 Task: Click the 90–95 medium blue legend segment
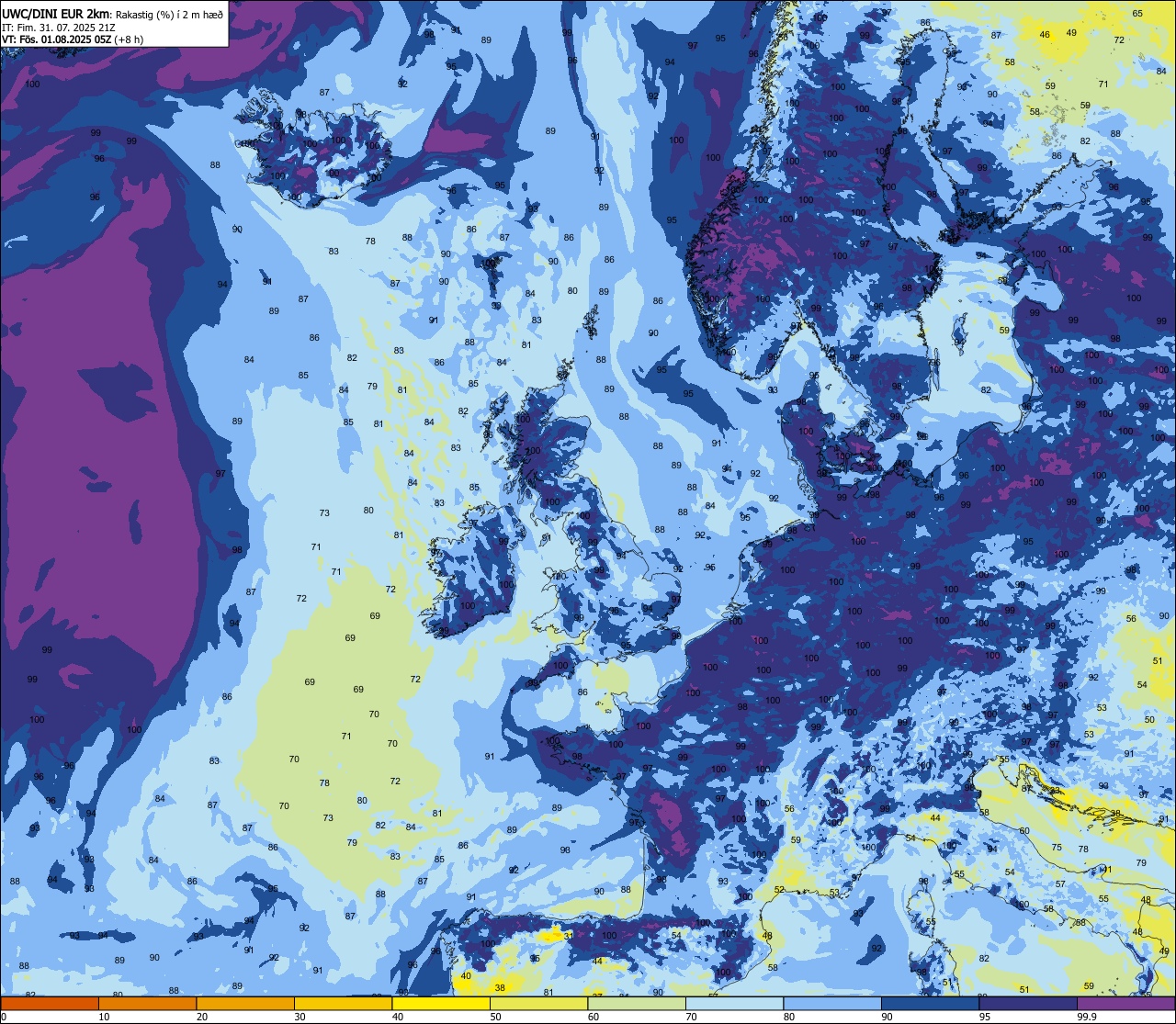point(930,1003)
